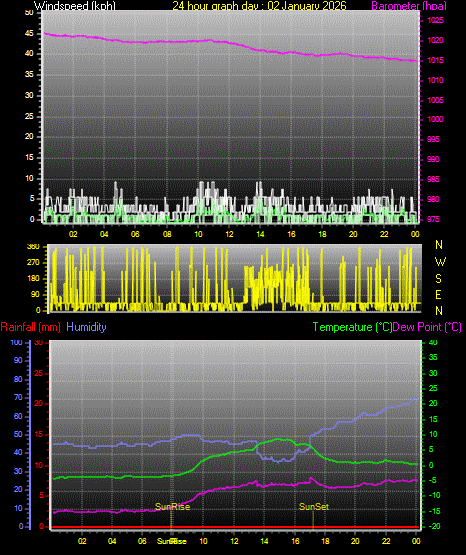Click the 24 hour graph day title
The height and width of the screenshot is (555, 466).
point(259,6)
